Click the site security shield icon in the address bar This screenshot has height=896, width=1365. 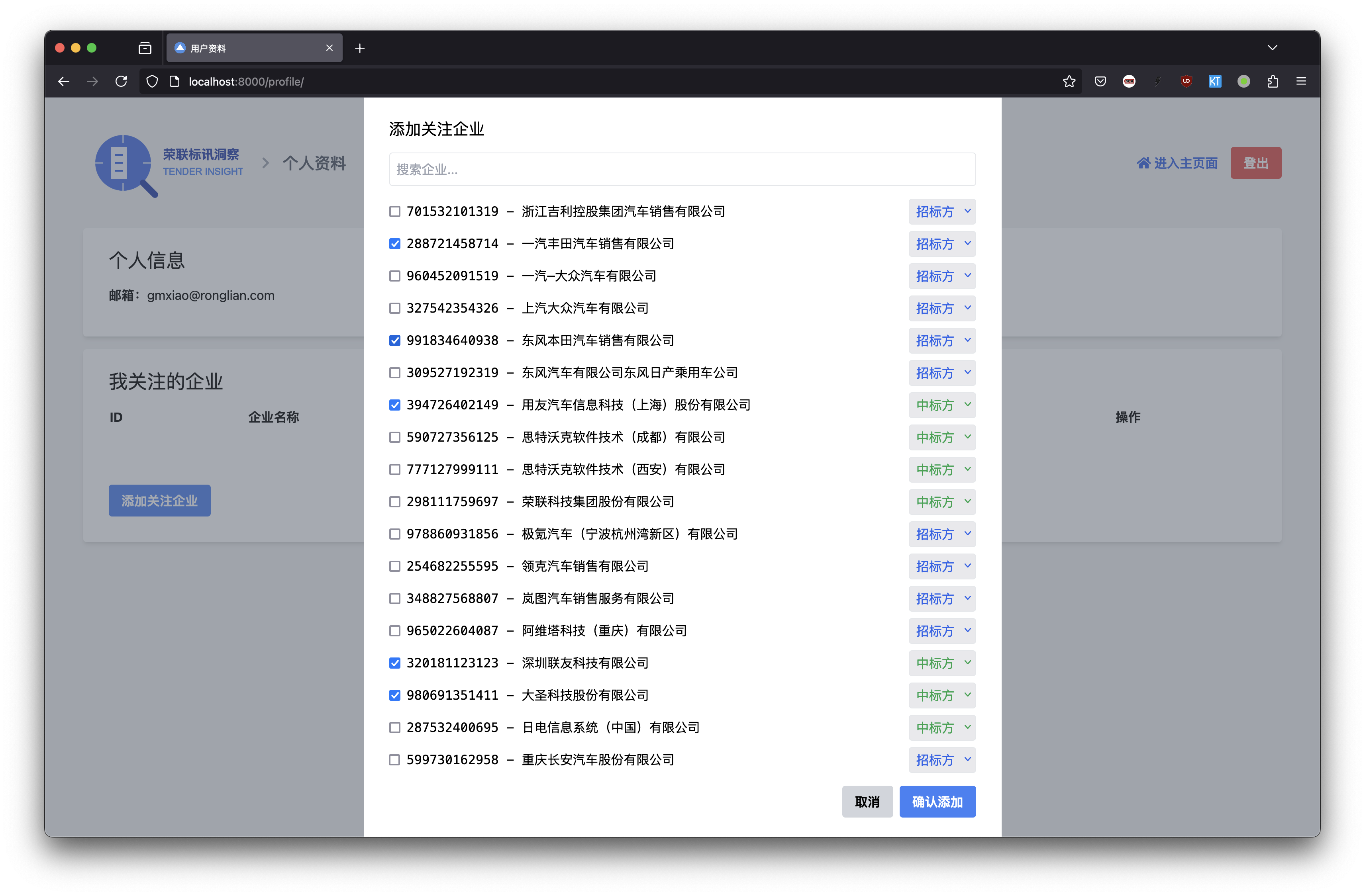pyautogui.click(x=152, y=81)
